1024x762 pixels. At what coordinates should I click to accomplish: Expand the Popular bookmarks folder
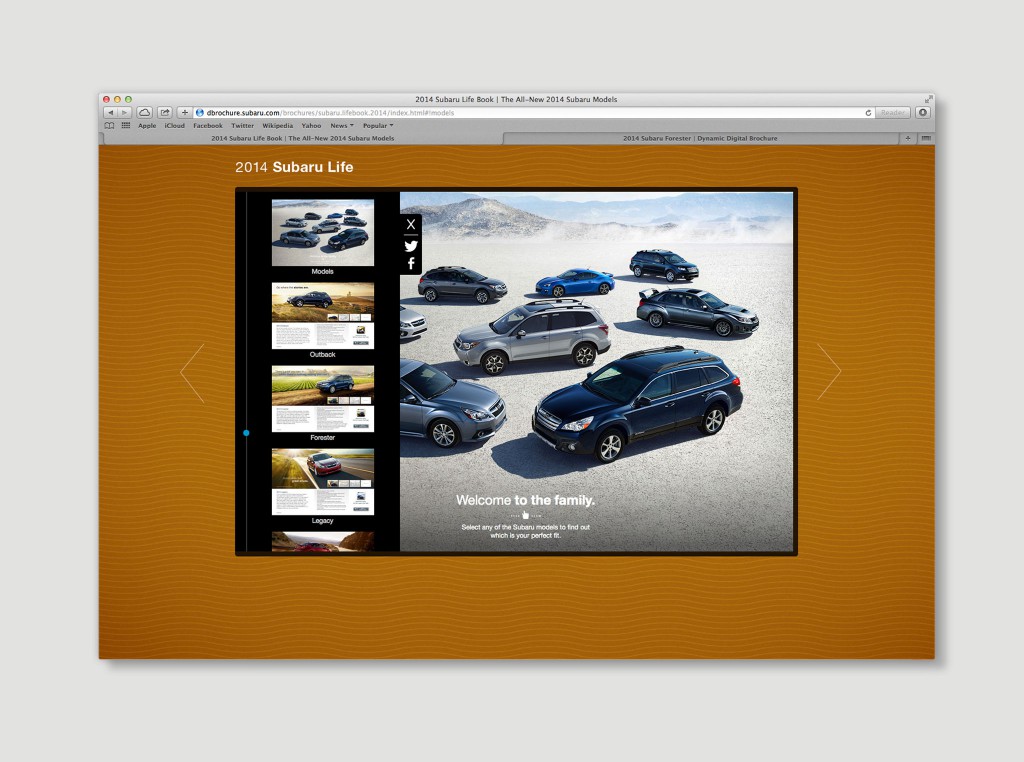pyautogui.click(x=378, y=126)
